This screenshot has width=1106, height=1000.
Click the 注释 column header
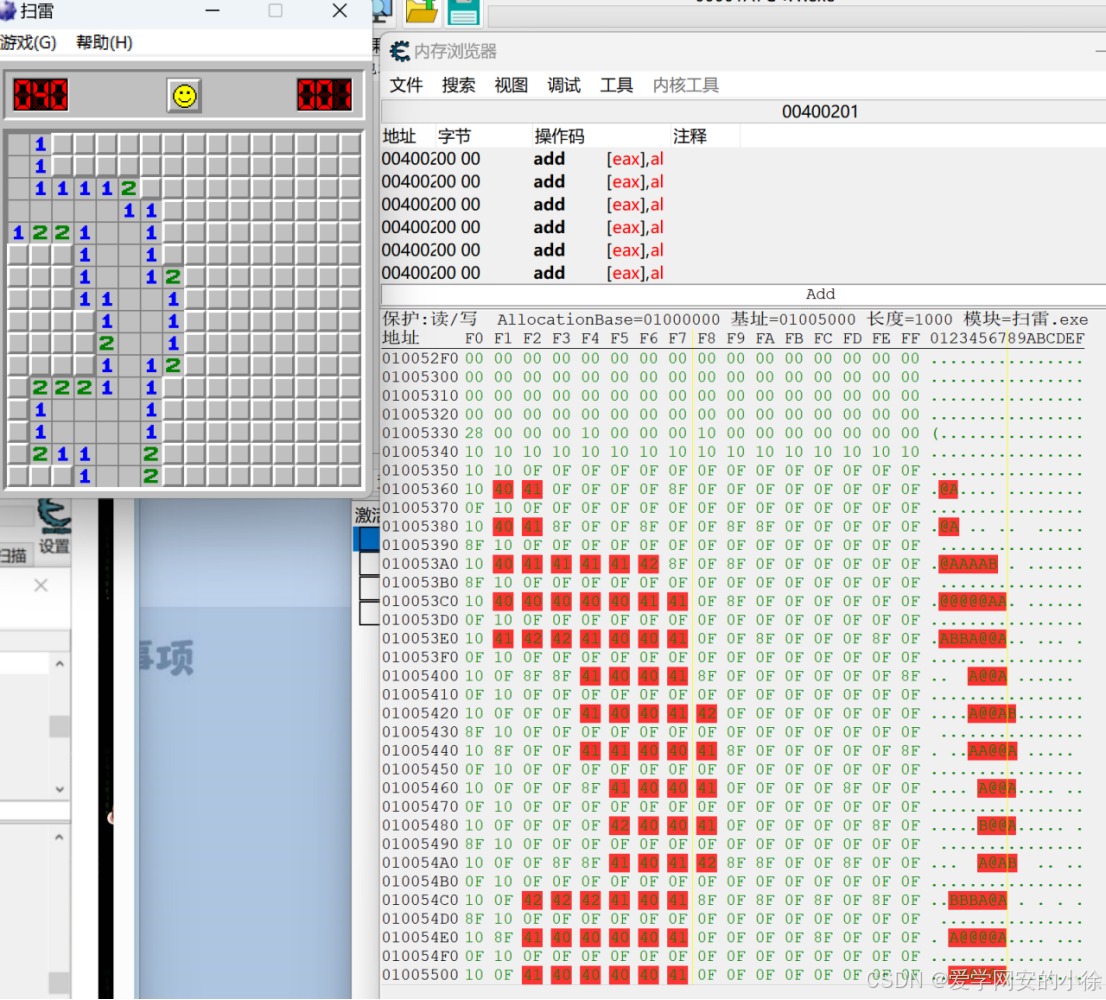pyautogui.click(x=690, y=136)
